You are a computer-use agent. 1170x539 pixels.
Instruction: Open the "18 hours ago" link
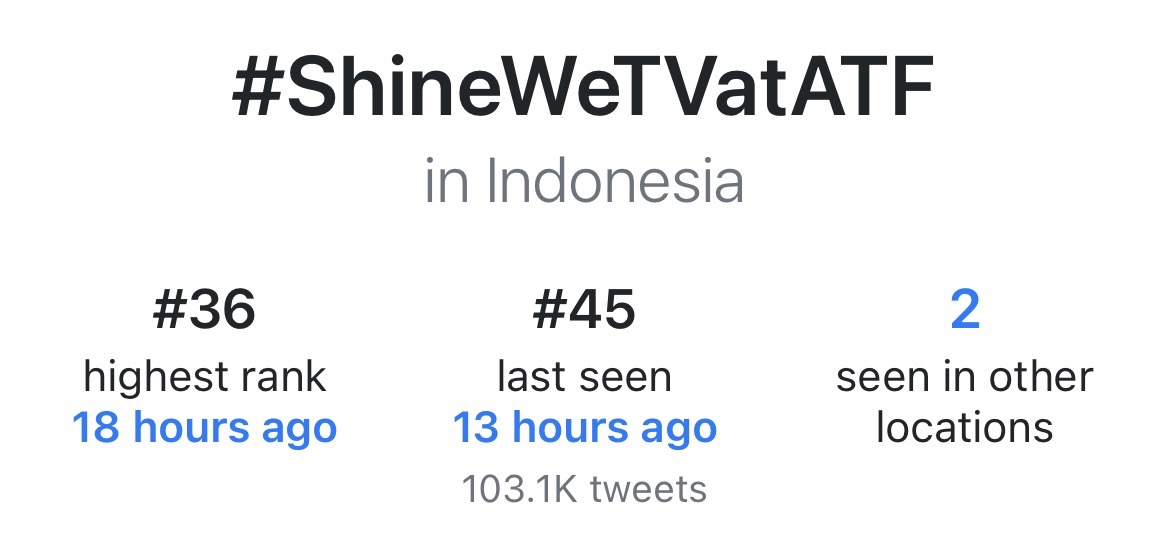204,428
